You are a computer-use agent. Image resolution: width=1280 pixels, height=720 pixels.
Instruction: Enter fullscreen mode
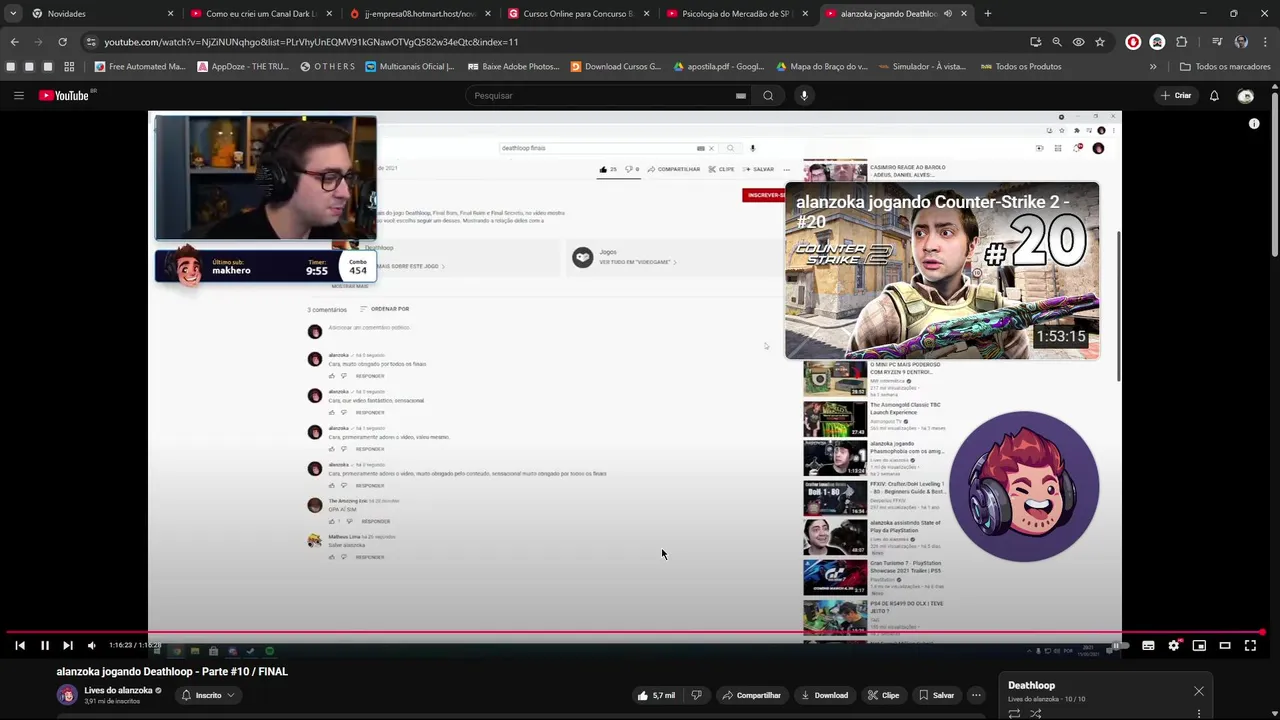(1250, 645)
